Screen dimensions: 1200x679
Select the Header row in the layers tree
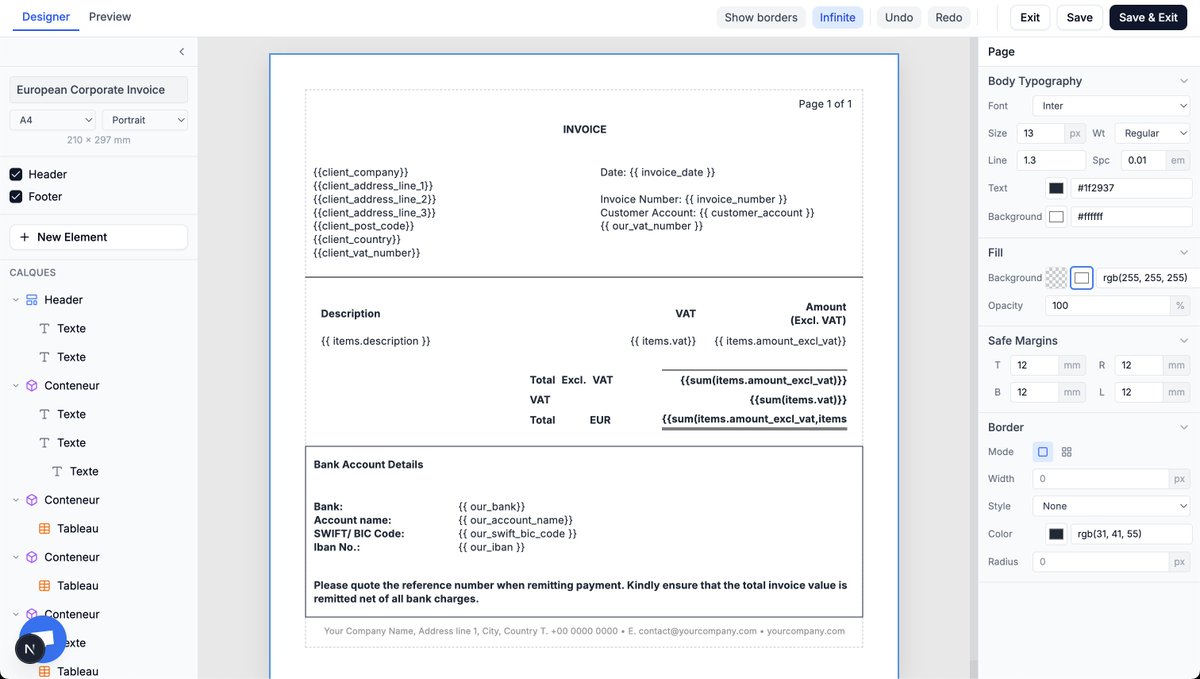[99, 300]
